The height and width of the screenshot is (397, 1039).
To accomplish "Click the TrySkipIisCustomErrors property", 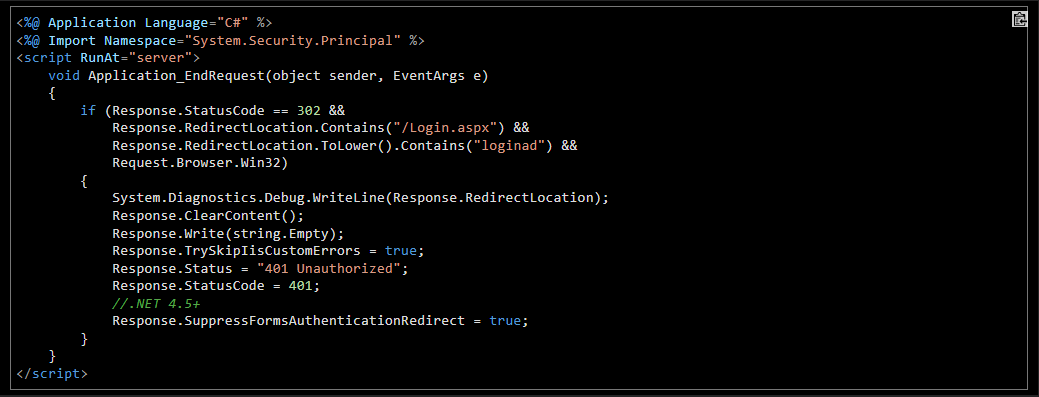I will click(236, 251).
